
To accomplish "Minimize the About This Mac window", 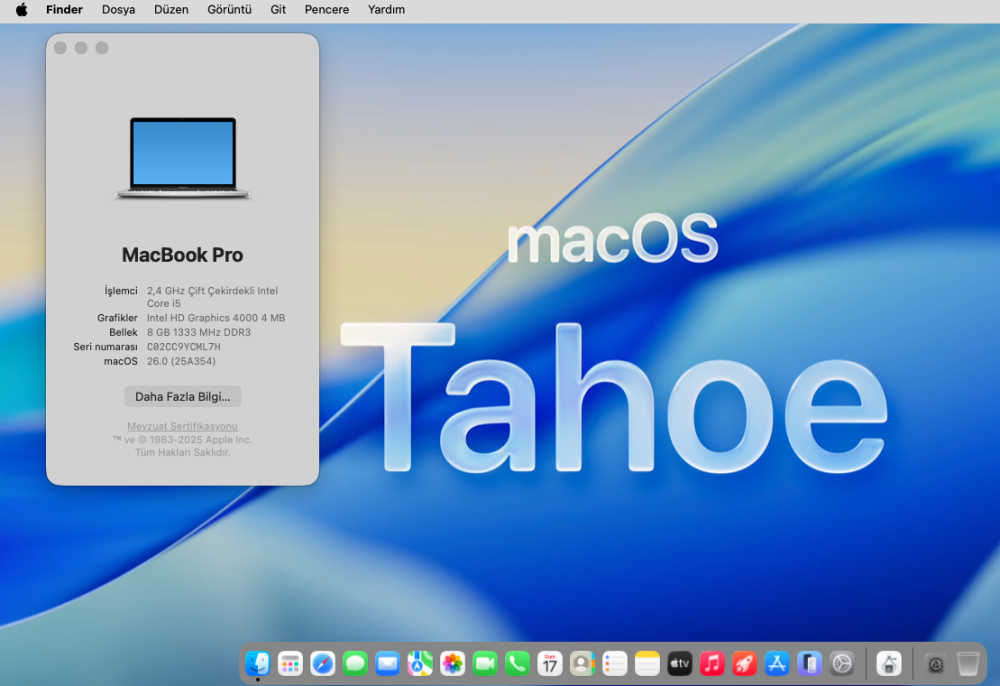I will 81,48.
